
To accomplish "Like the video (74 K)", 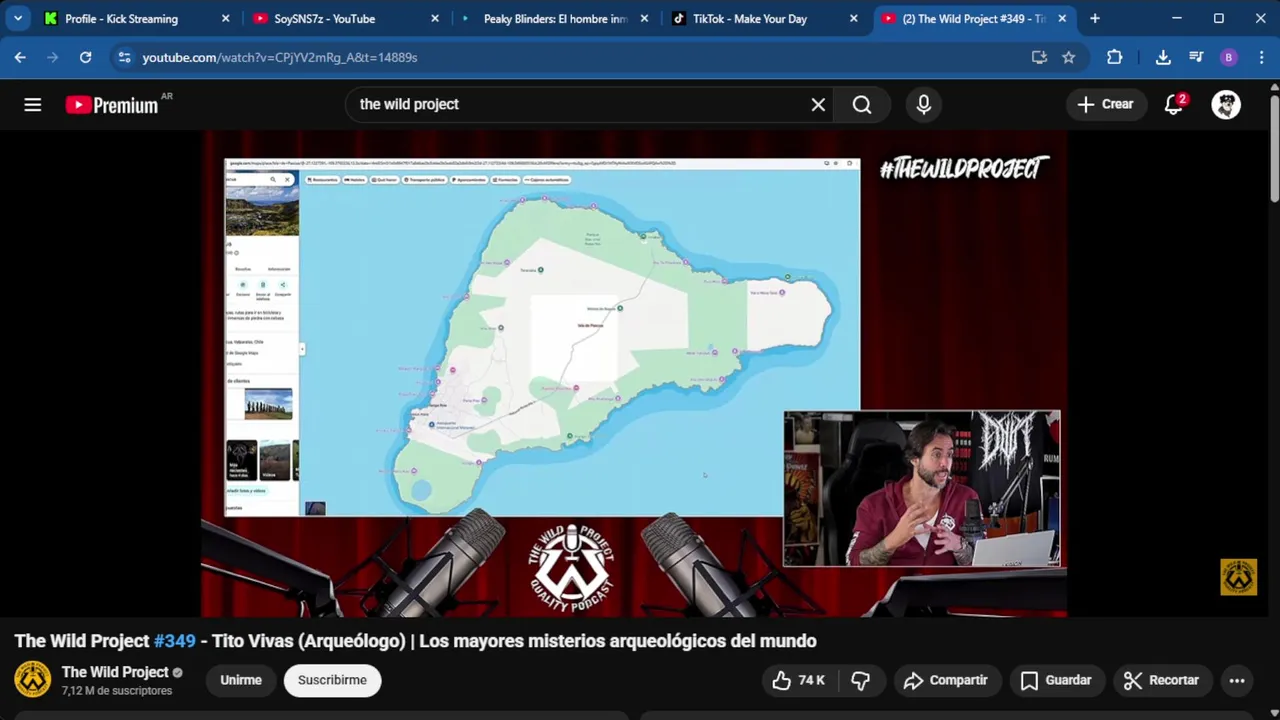I will tap(799, 680).
